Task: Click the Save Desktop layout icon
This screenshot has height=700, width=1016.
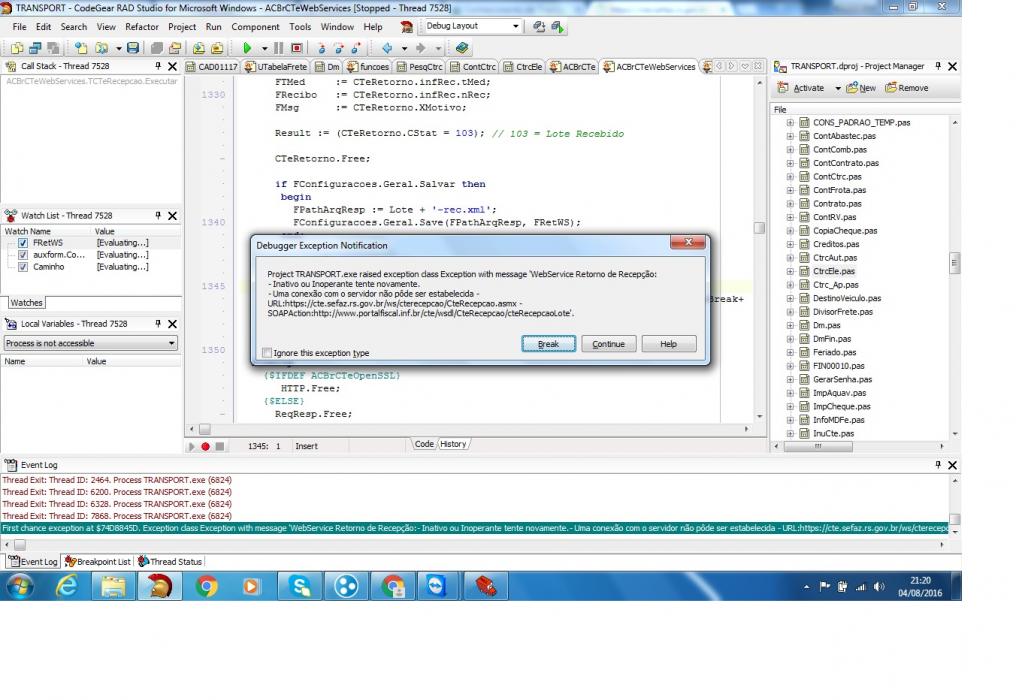Action: click(539, 27)
